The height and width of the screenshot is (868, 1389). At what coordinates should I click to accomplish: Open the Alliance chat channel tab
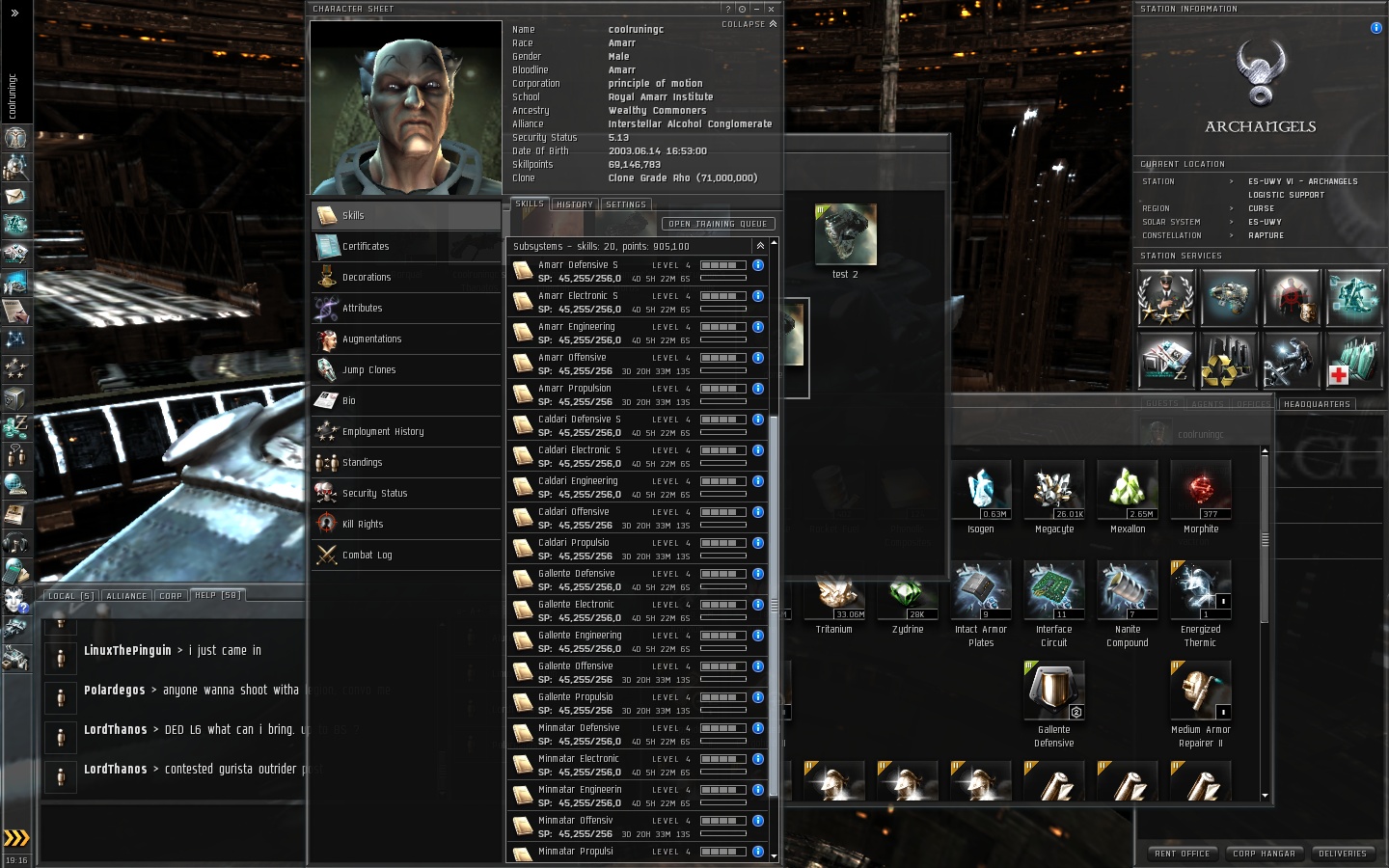click(x=126, y=596)
